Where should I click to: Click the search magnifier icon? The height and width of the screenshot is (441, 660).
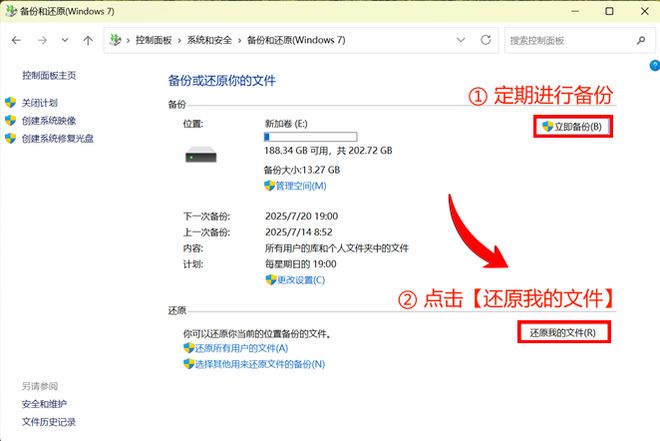tap(641, 40)
